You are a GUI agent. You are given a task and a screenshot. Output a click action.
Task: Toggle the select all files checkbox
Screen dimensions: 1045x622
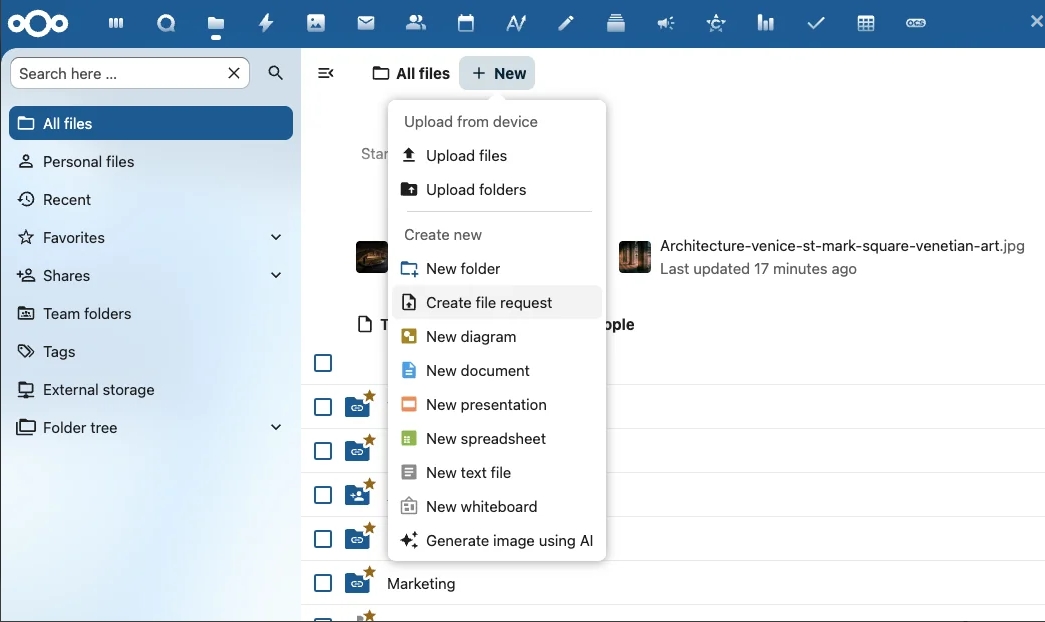[x=323, y=363]
